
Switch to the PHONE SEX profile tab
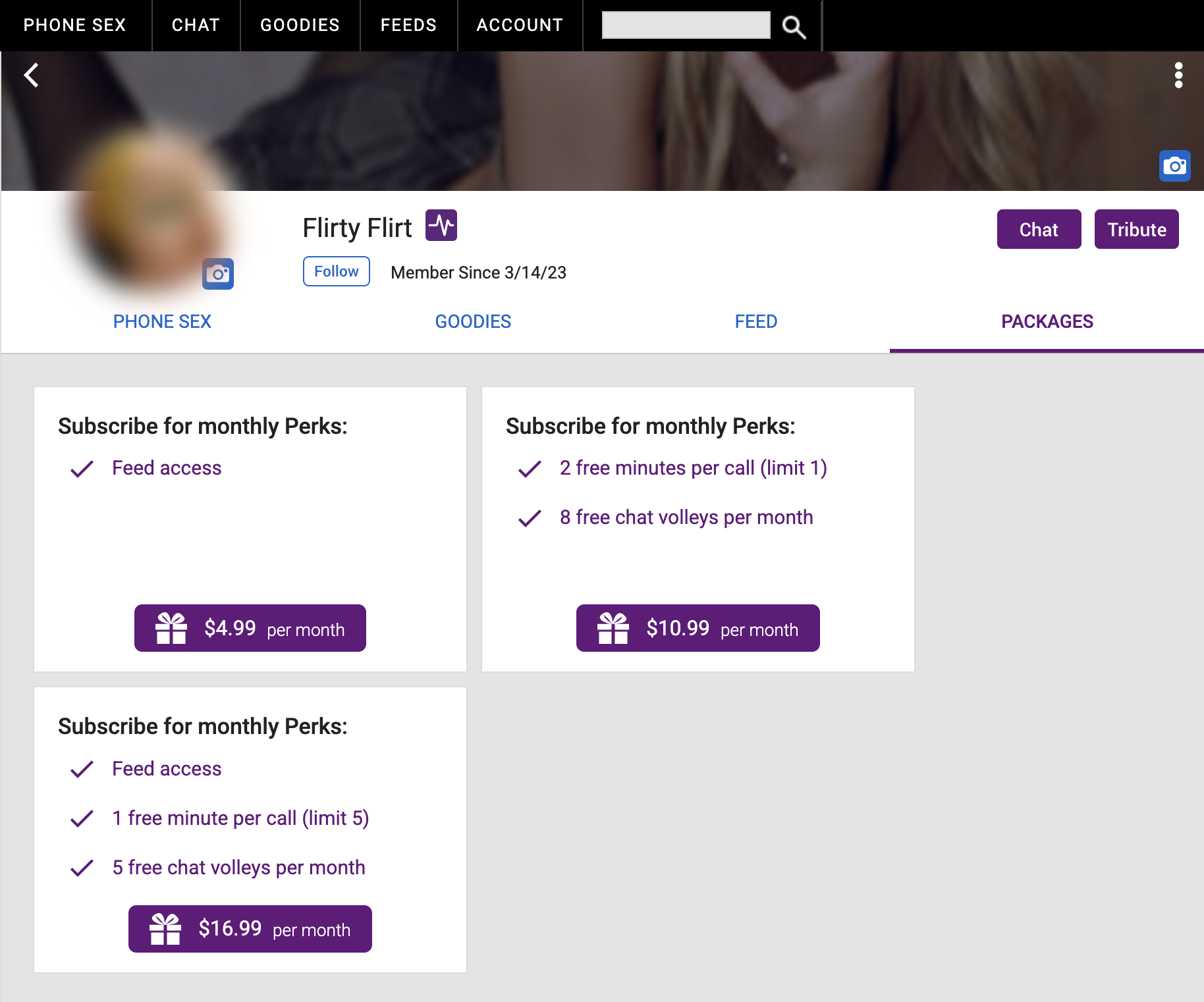tap(162, 321)
